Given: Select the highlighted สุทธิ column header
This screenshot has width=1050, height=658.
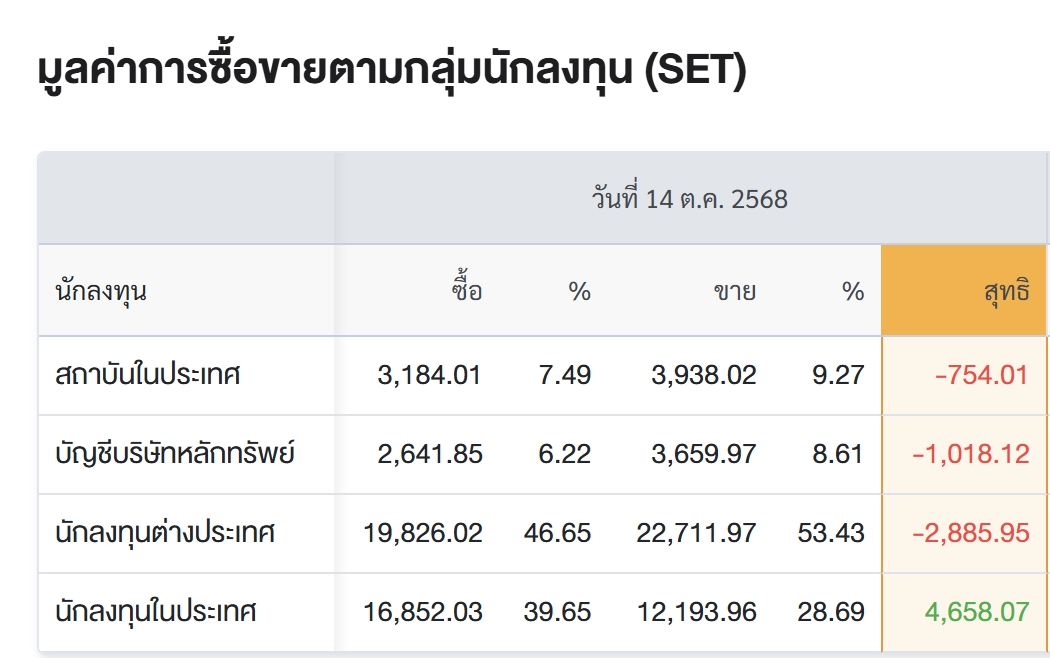Looking at the screenshot, I should tap(1006, 292).
